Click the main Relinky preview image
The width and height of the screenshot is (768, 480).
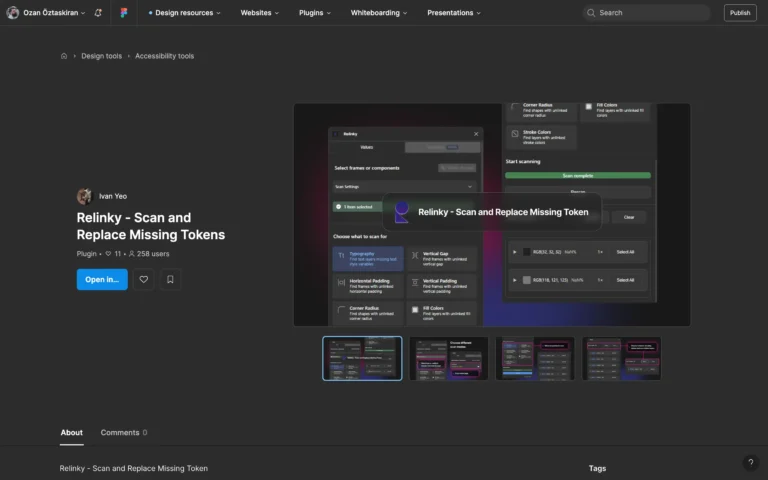coord(492,215)
